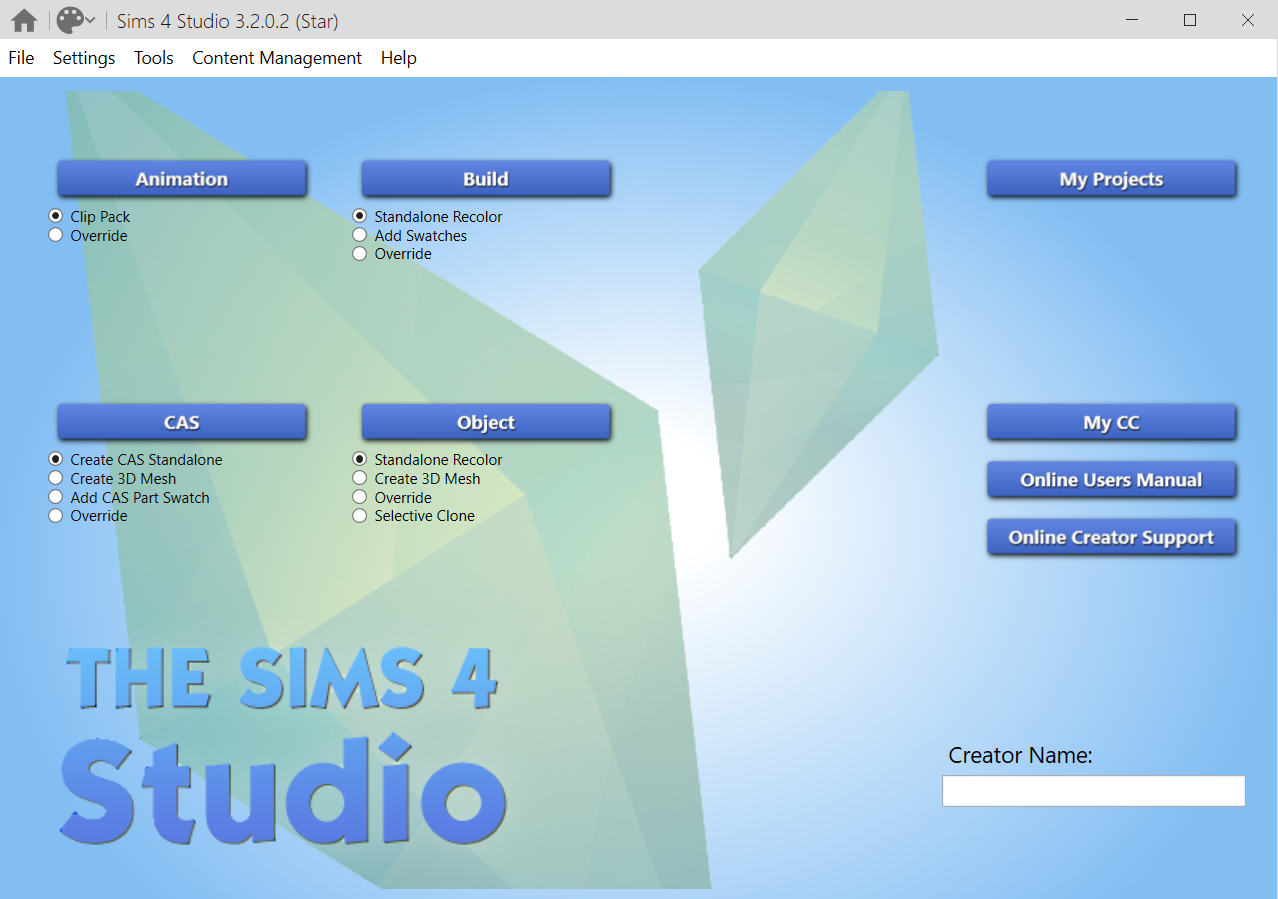This screenshot has height=899, width=1278.
Task: Visit Online Creator Support
Action: pyautogui.click(x=1111, y=537)
